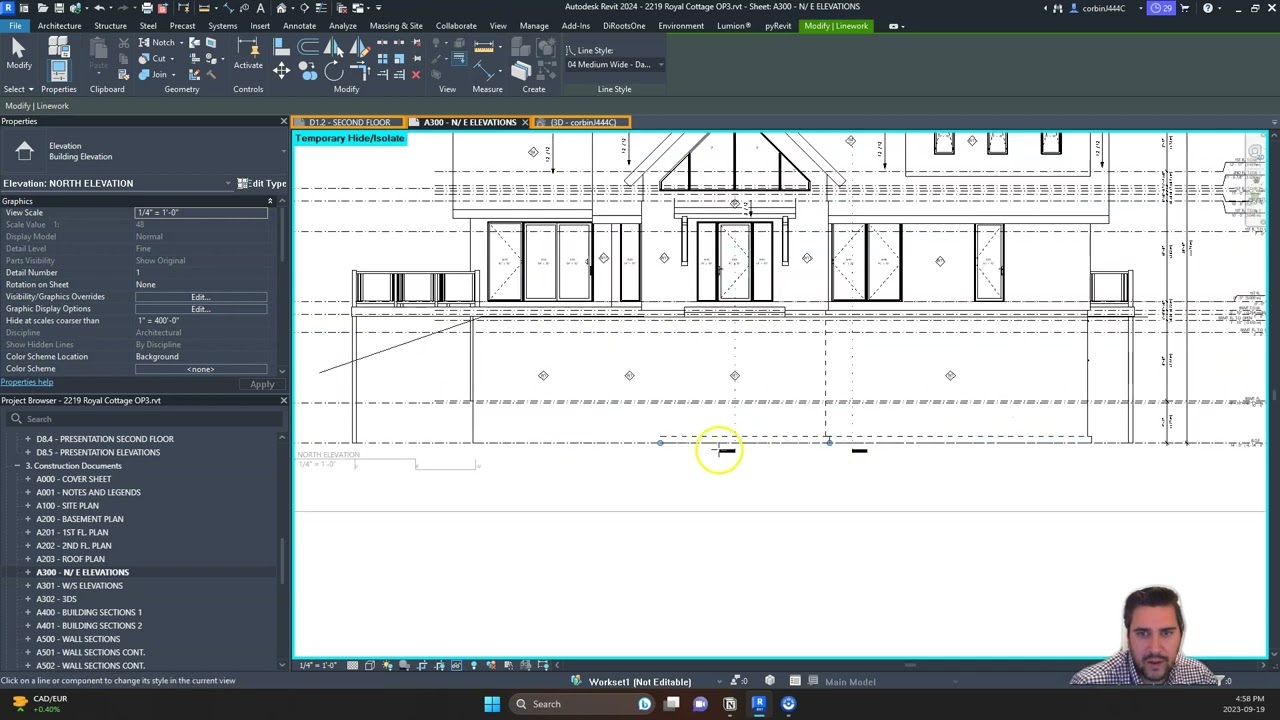
Task: Click the Save icon in quick access toolbar
Action: [59, 7]
